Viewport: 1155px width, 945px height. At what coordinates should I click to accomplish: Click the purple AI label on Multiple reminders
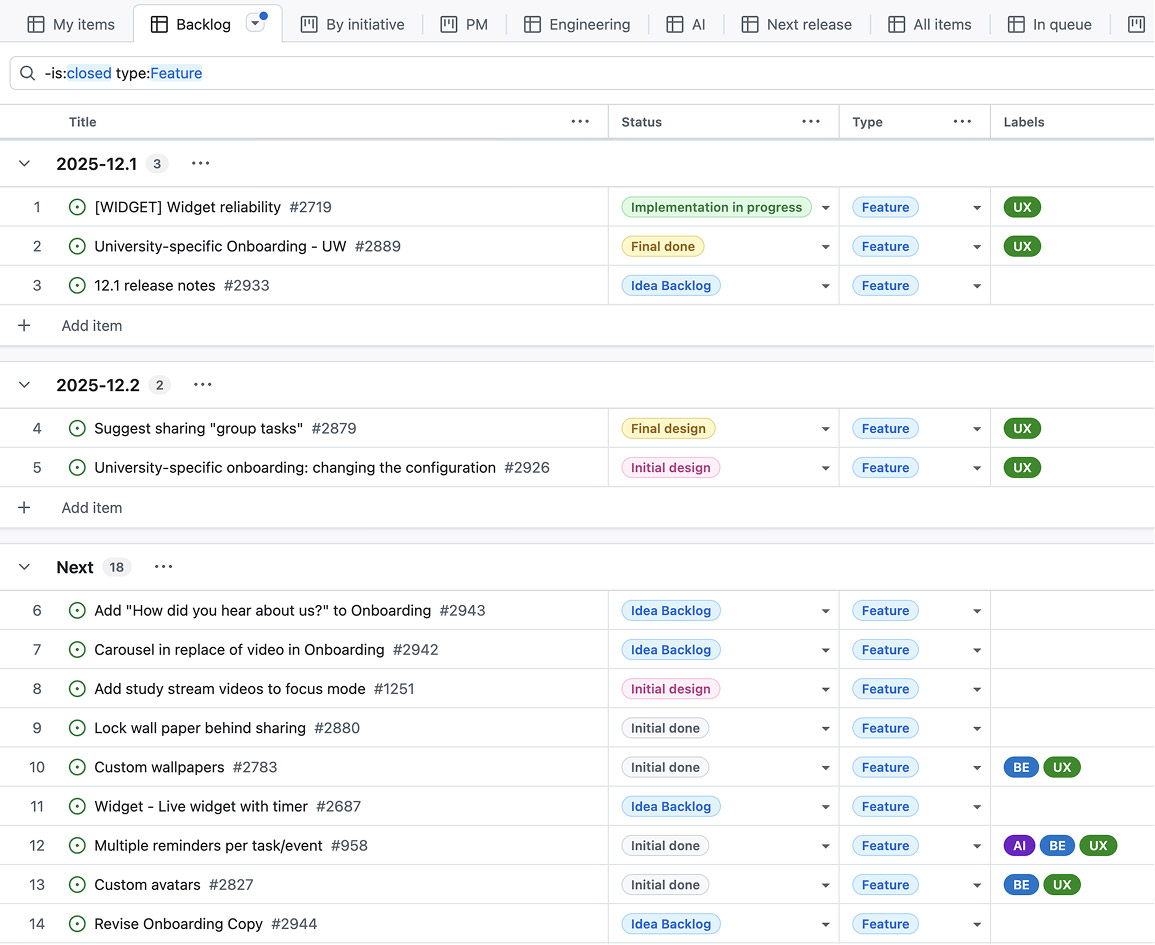pos(1019,846)
